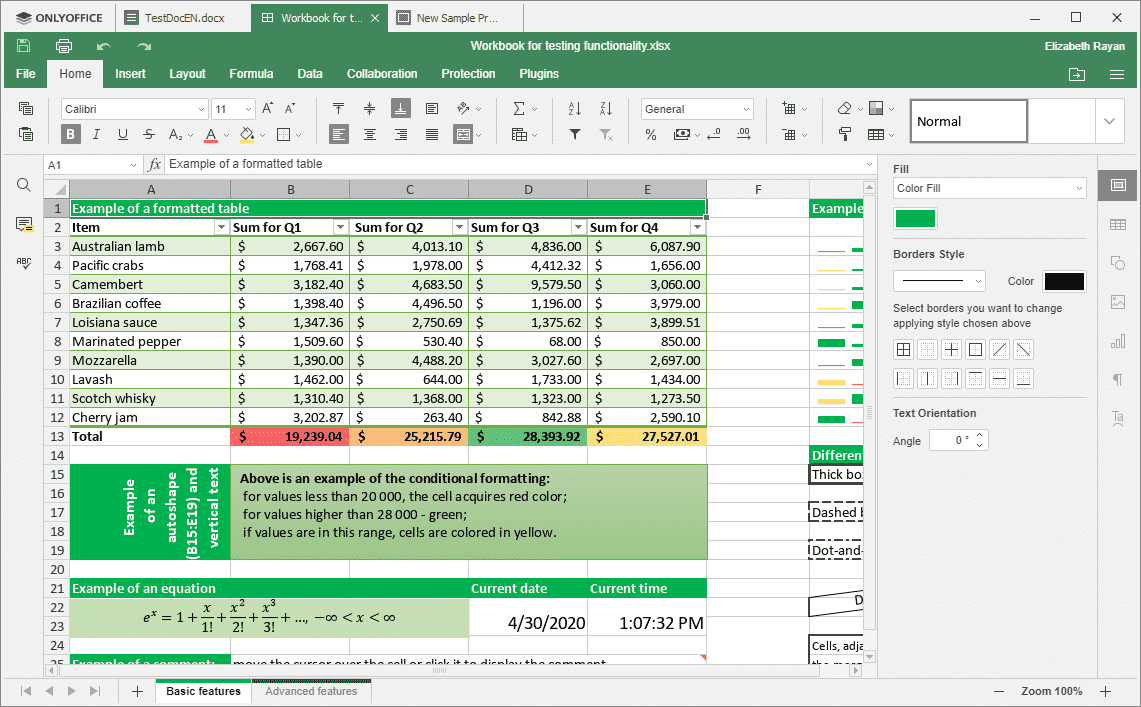
Task: Redo the last undone action
Action: [x=143, y=47]
